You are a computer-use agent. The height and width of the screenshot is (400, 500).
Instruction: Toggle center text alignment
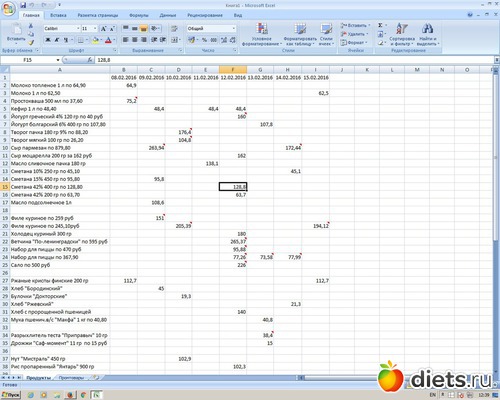[135, 40]
